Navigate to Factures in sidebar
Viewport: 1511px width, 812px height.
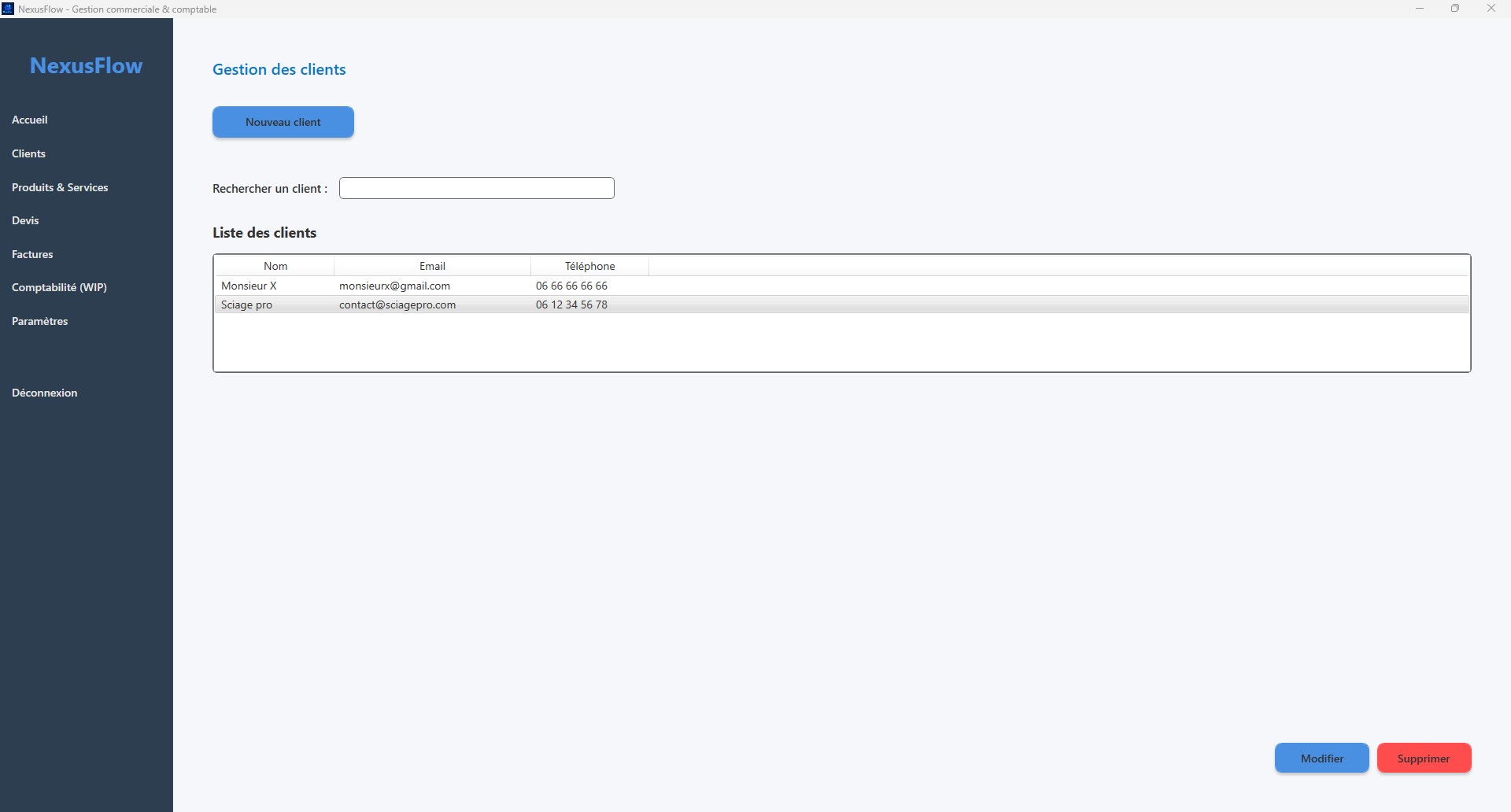click(32, 254)
